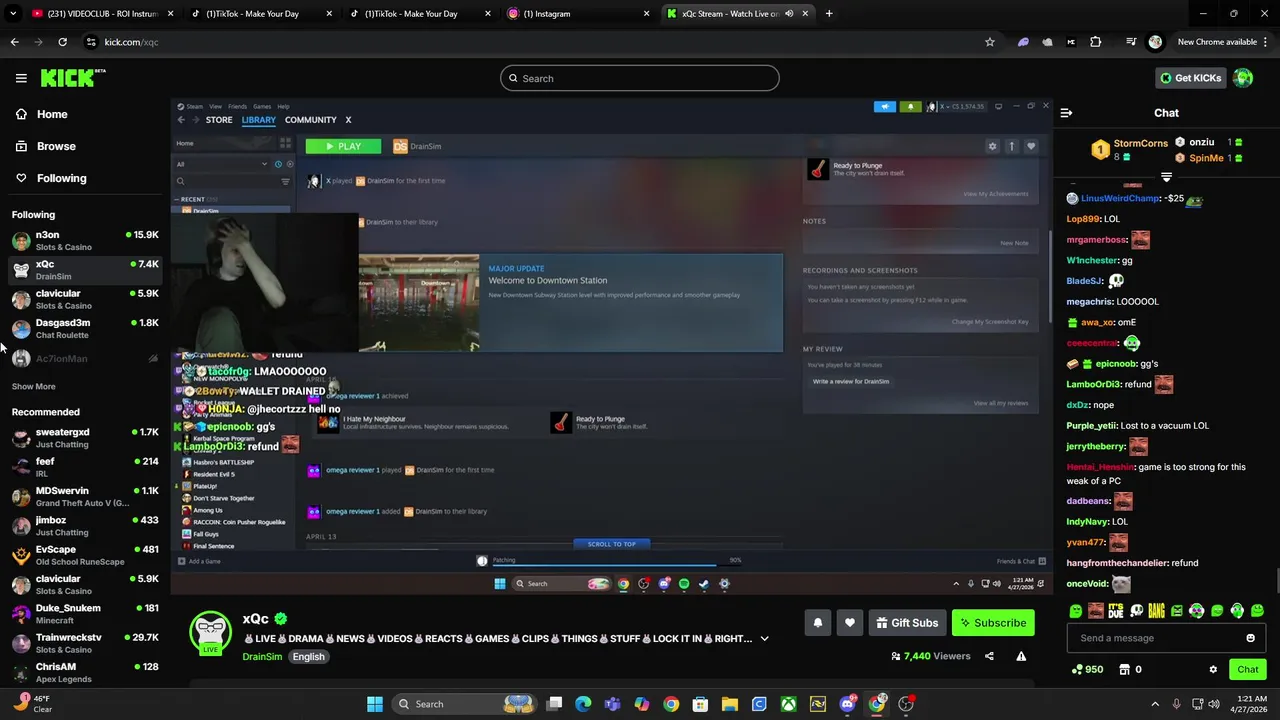1280x720 pixels.
Task: Open clavicular channel in Following list
Action: 84,299
